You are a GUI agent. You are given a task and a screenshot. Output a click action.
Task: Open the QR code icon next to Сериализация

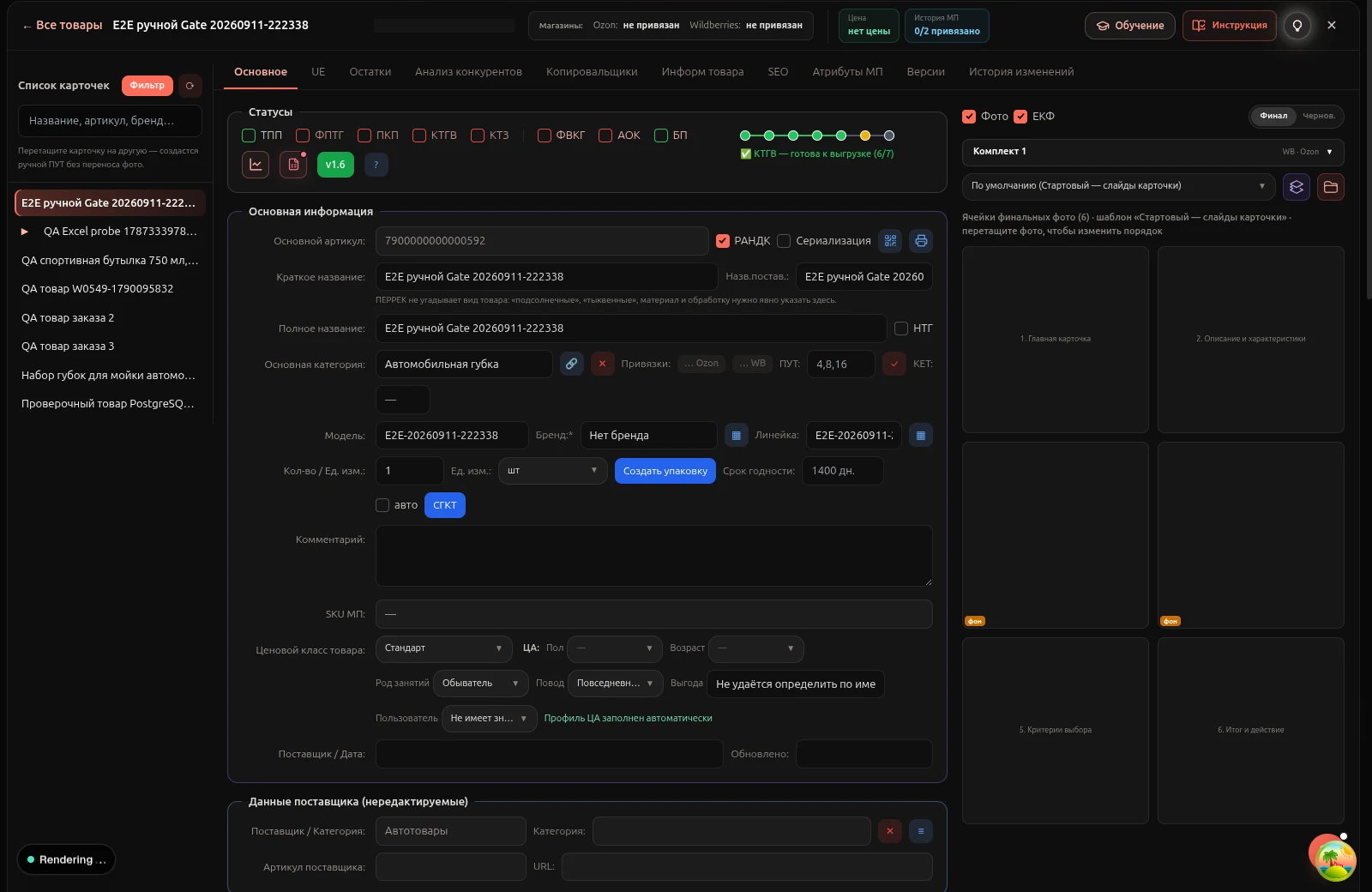point(890,241)
